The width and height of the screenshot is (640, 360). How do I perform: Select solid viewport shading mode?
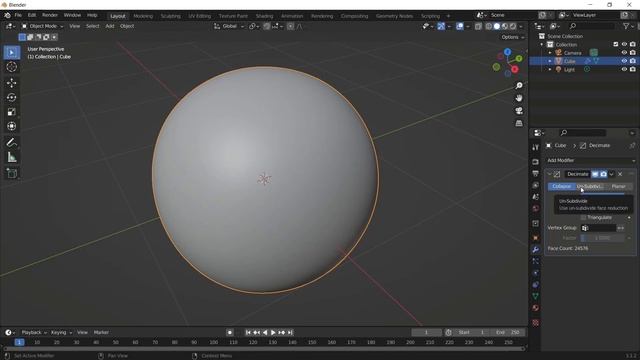pyautogui.click(x=497, y=26)
